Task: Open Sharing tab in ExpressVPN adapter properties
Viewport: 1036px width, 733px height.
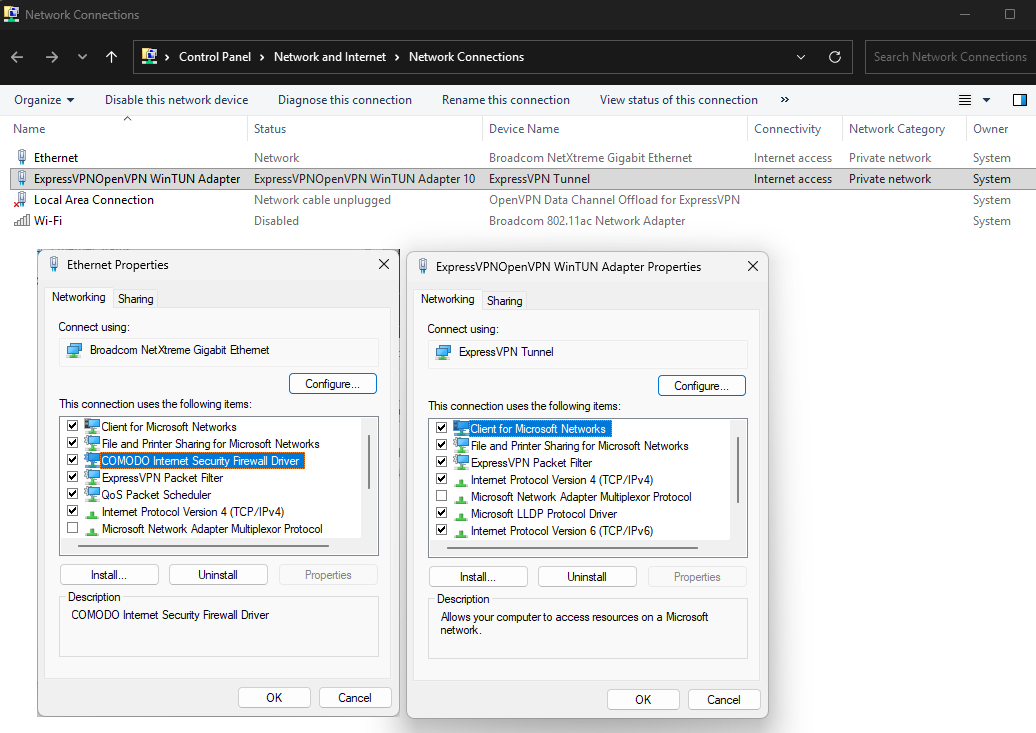Action: tap(505, 301)
